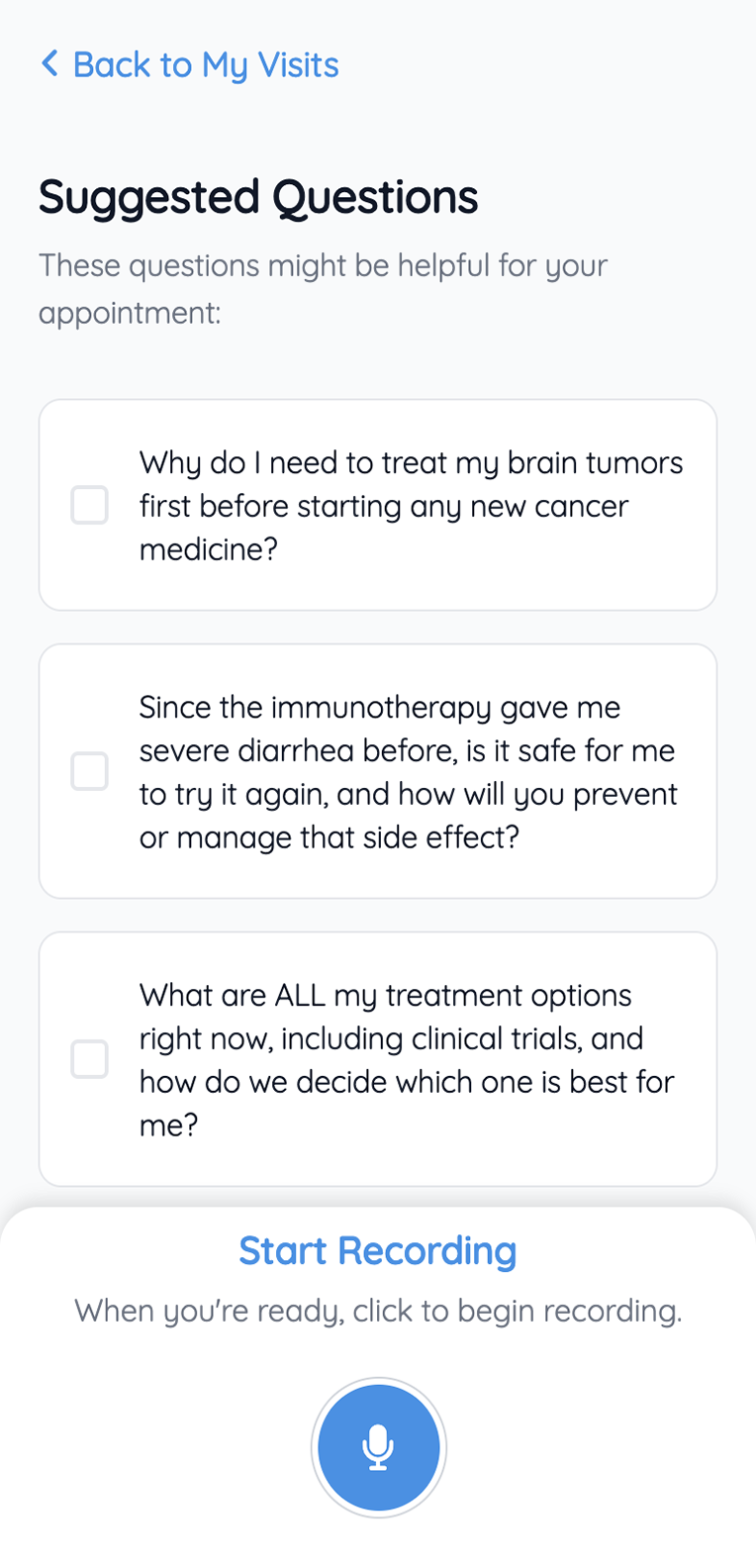
Task: Select the brain tumors question text
Action: pos(410,506)
